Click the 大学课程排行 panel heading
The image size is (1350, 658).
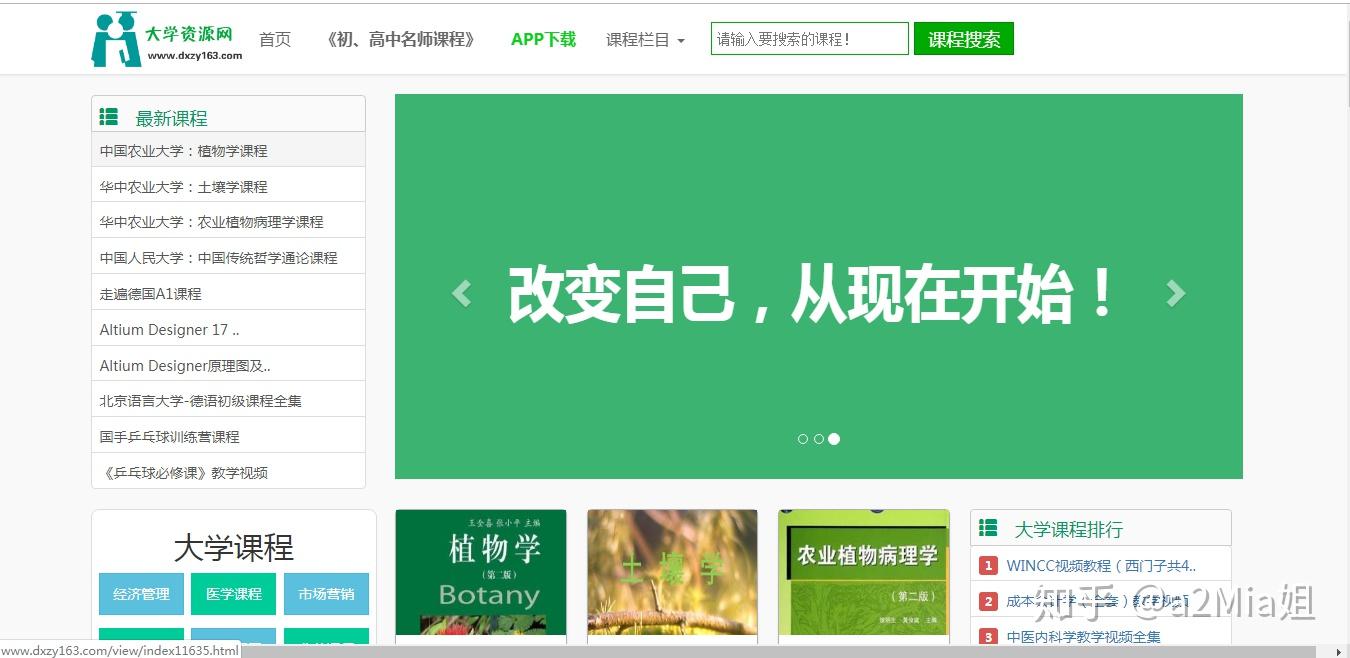coord(1068,529)
